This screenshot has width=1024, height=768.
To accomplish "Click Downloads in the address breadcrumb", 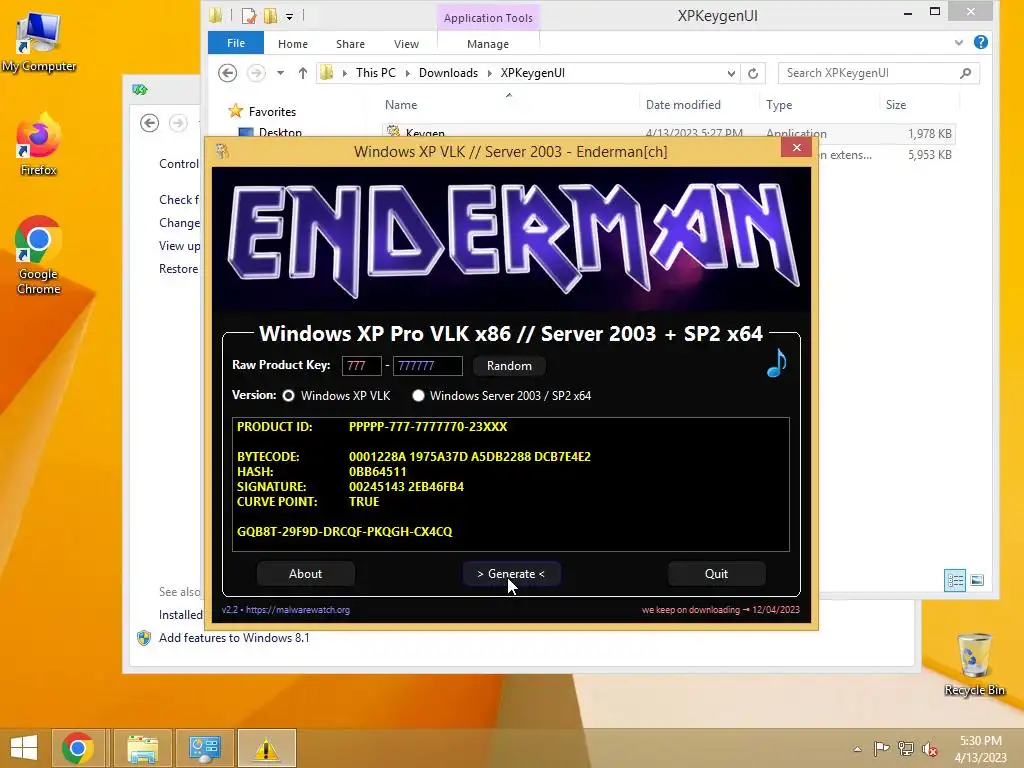I will (x=448, y=73).
